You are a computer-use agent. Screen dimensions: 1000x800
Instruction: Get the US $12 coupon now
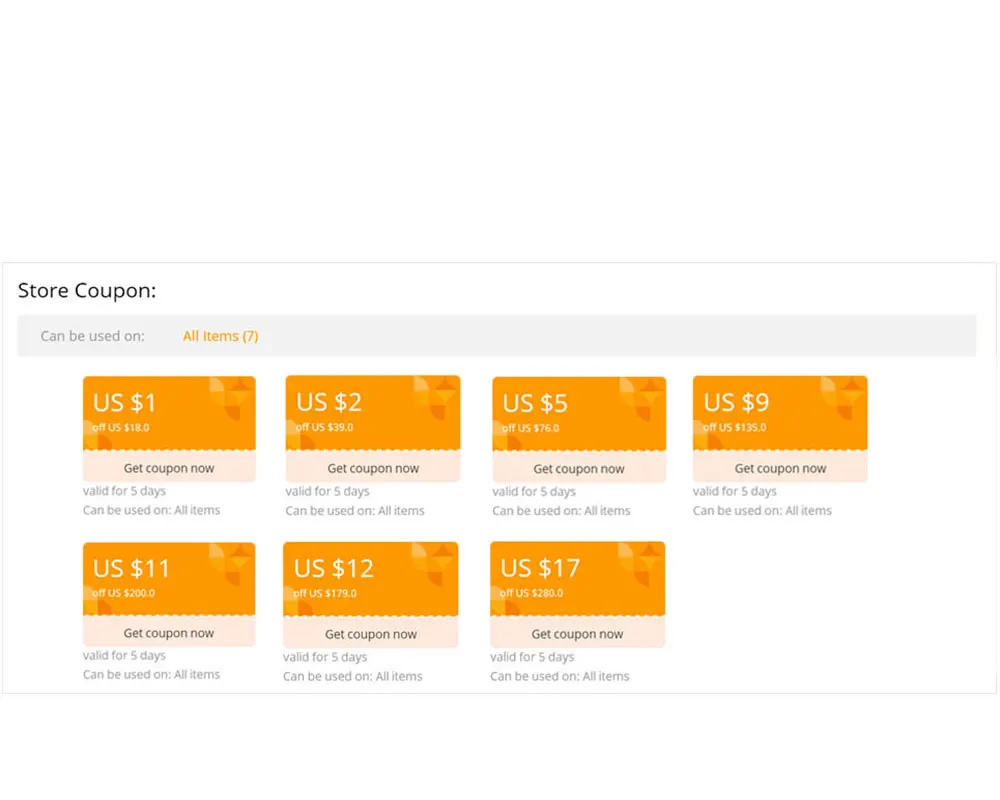(x=371, y=633)
